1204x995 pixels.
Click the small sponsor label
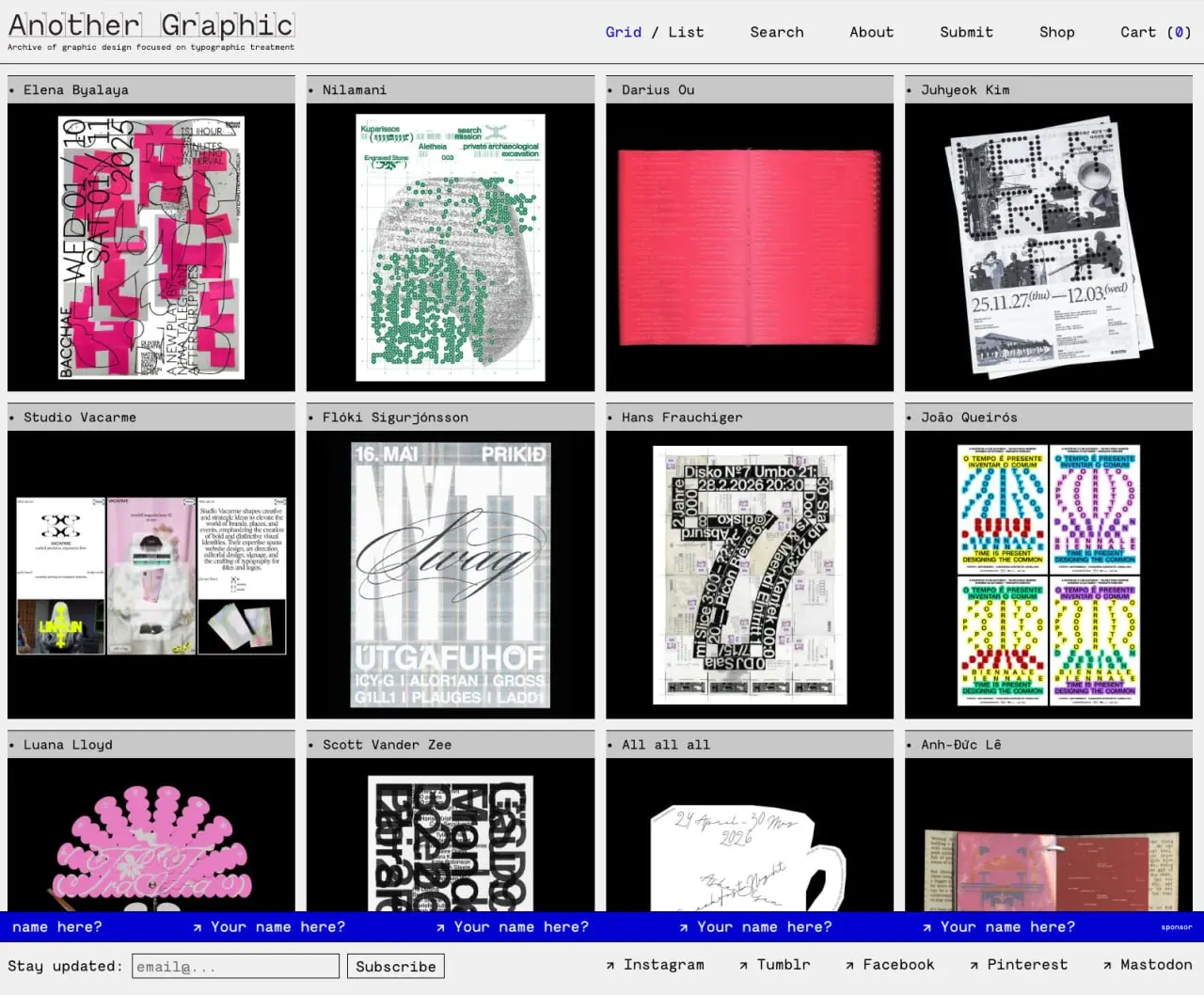pyautogui.click(x=1176, y=927)
